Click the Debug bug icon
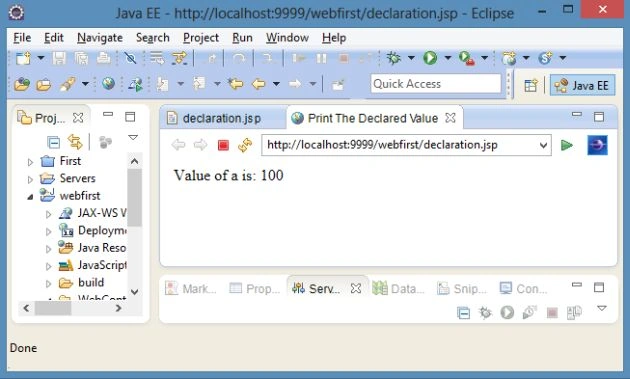The image size is (630, 379). tap(393, 59)
